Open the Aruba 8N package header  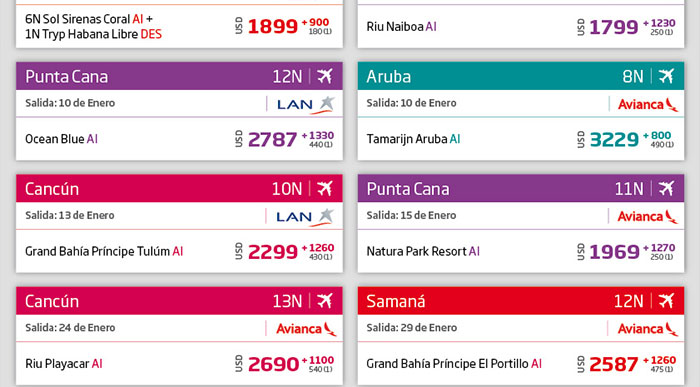(x=521, y=76)
